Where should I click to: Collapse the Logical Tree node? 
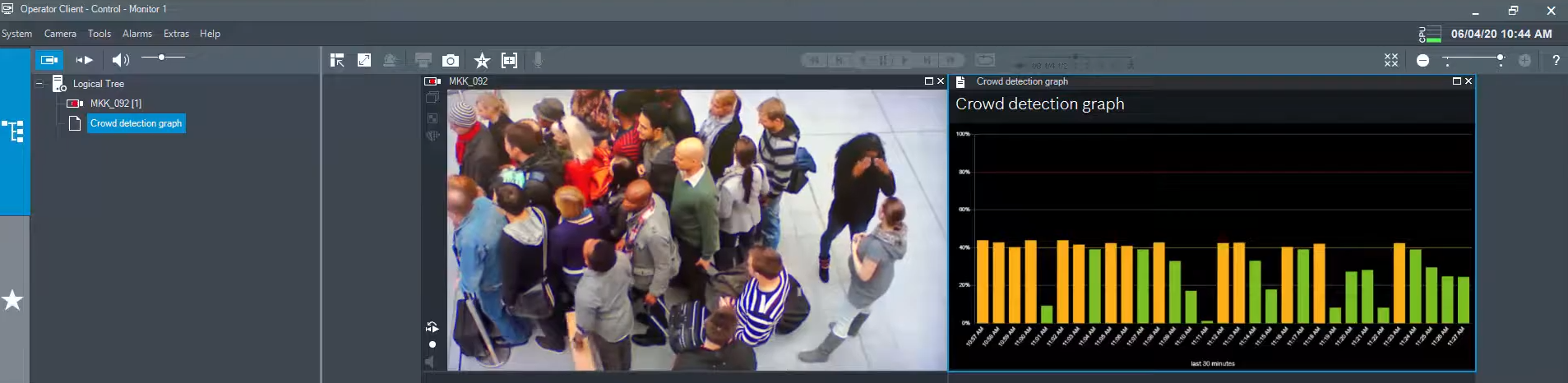click(39, 84)
